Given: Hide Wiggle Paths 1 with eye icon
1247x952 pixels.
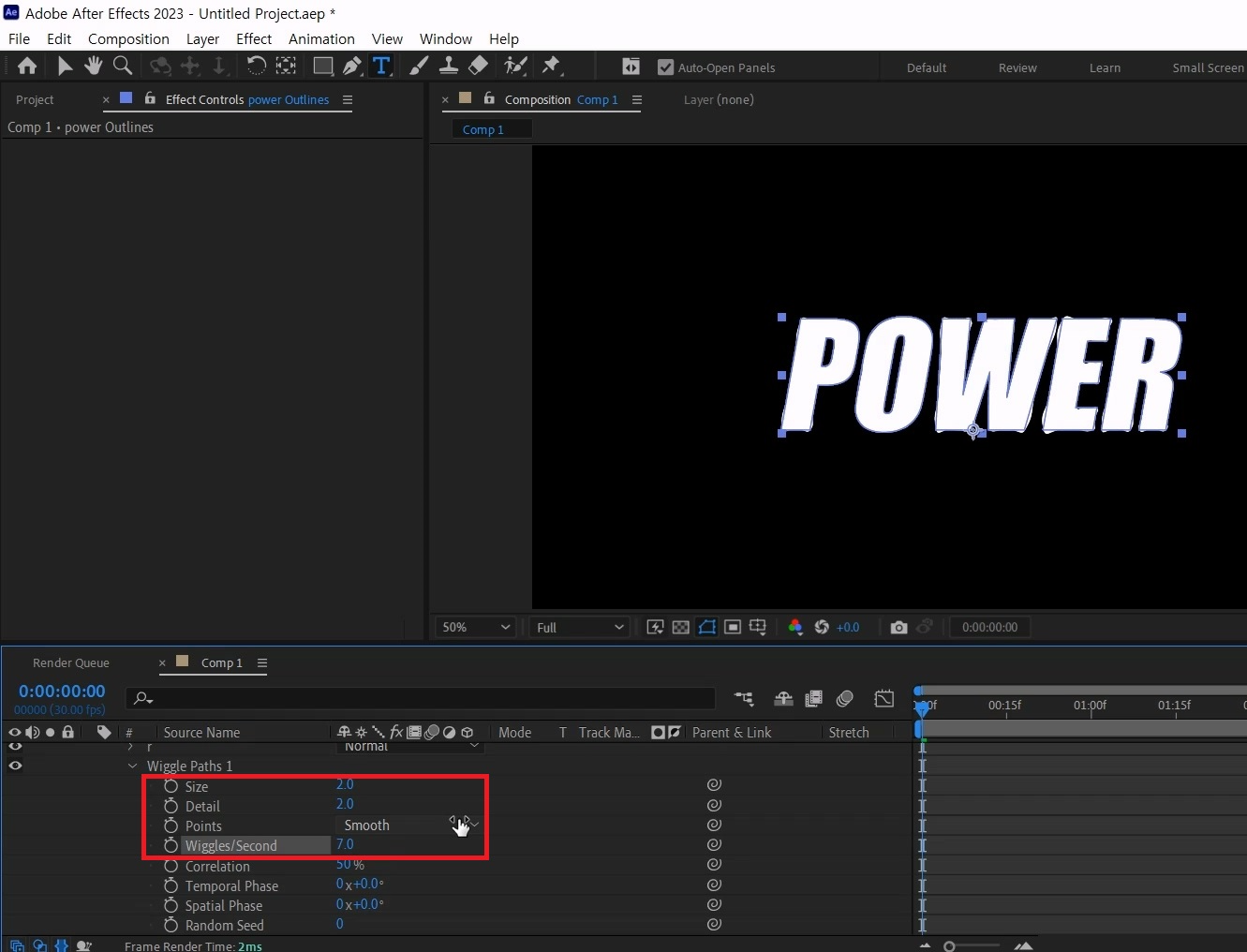Looking at the screenshot, I should tap(15, 766).
